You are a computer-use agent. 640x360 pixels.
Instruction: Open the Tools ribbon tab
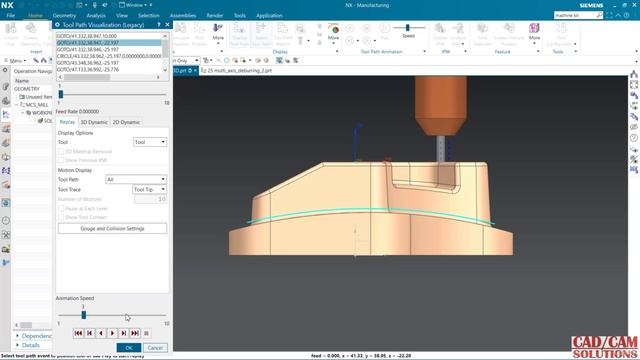pyautogui.click(x=240, y=16)
